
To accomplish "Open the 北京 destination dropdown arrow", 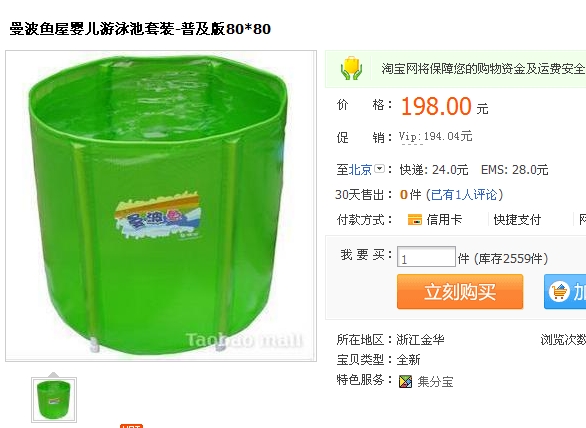I will tap(379, 169).
